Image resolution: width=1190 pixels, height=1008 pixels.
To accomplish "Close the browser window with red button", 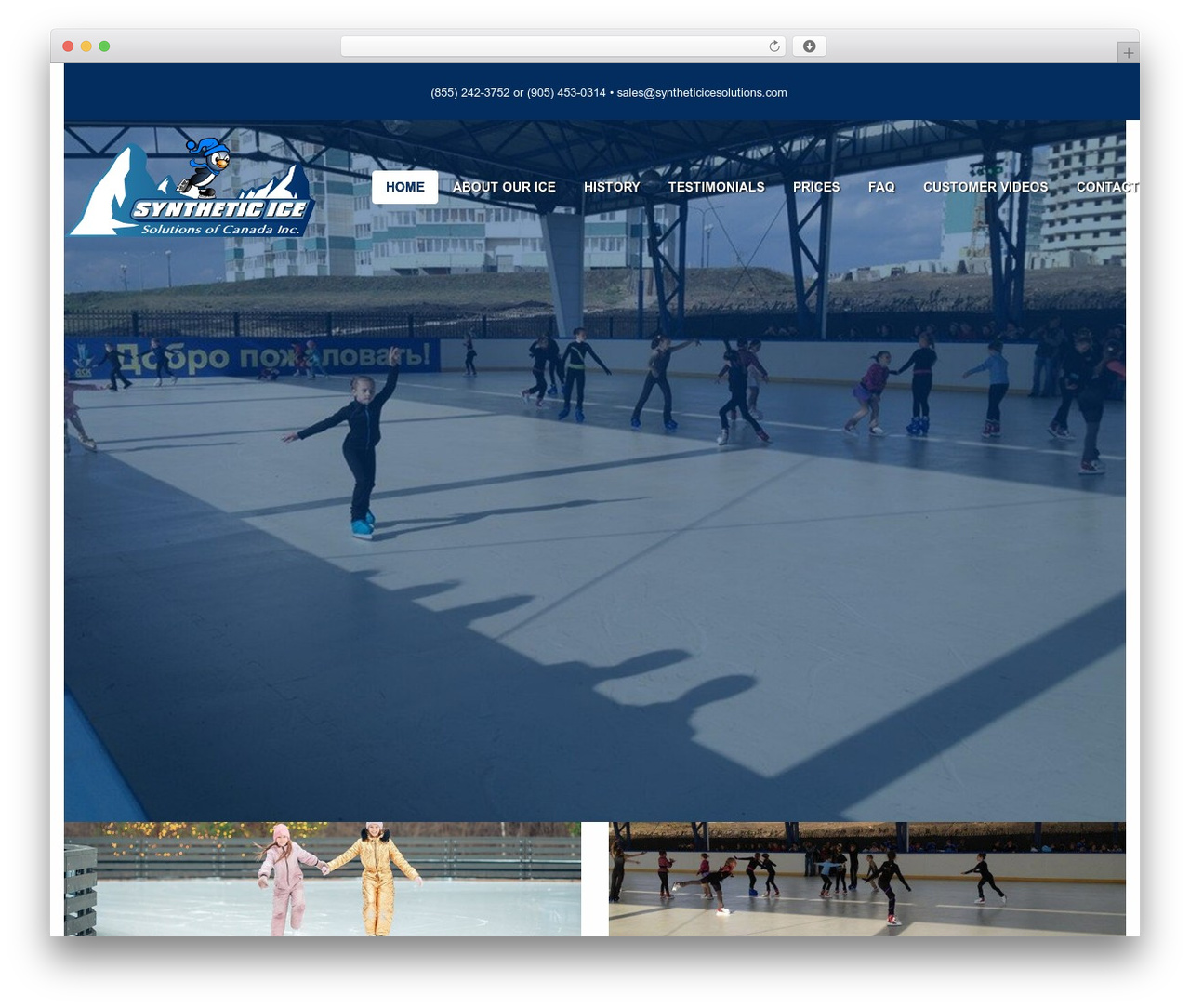I will (x=68, y=46).
